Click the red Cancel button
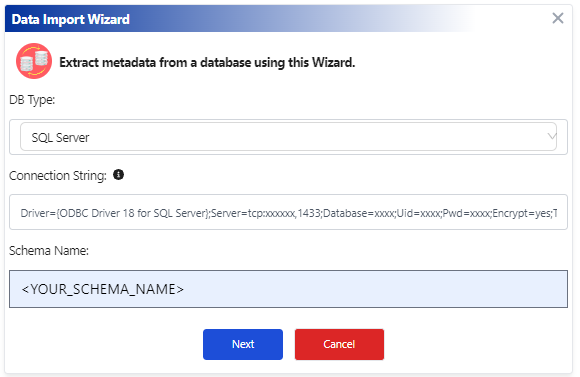 click(x=339, y=344)
